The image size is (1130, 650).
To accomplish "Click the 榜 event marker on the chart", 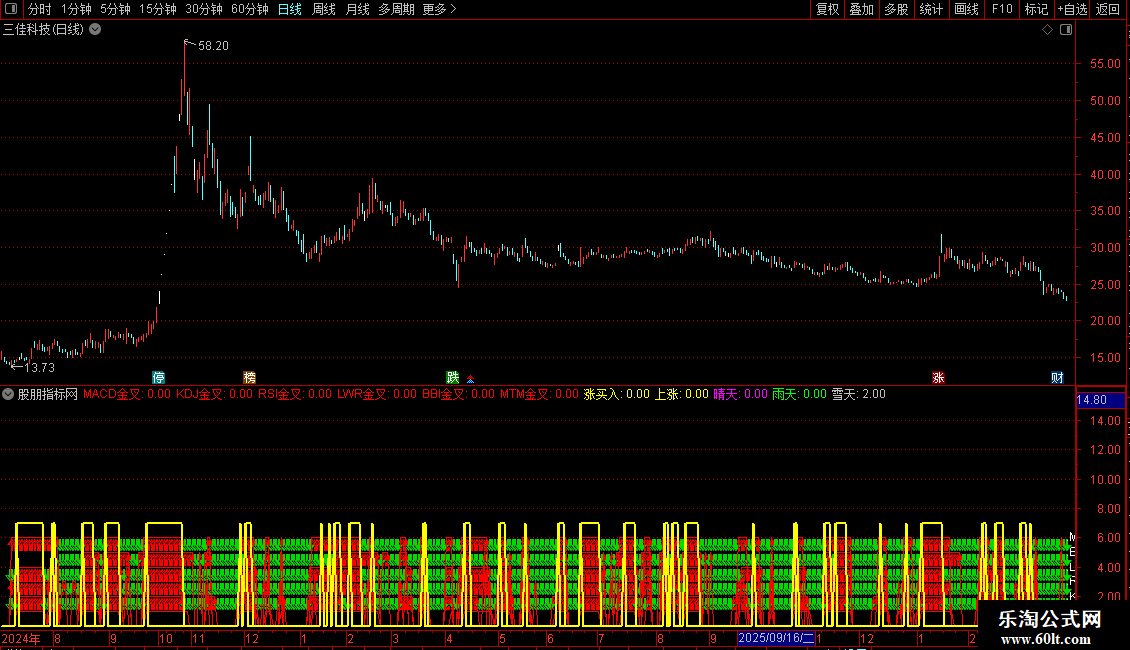I will click(x=249, y=378).
